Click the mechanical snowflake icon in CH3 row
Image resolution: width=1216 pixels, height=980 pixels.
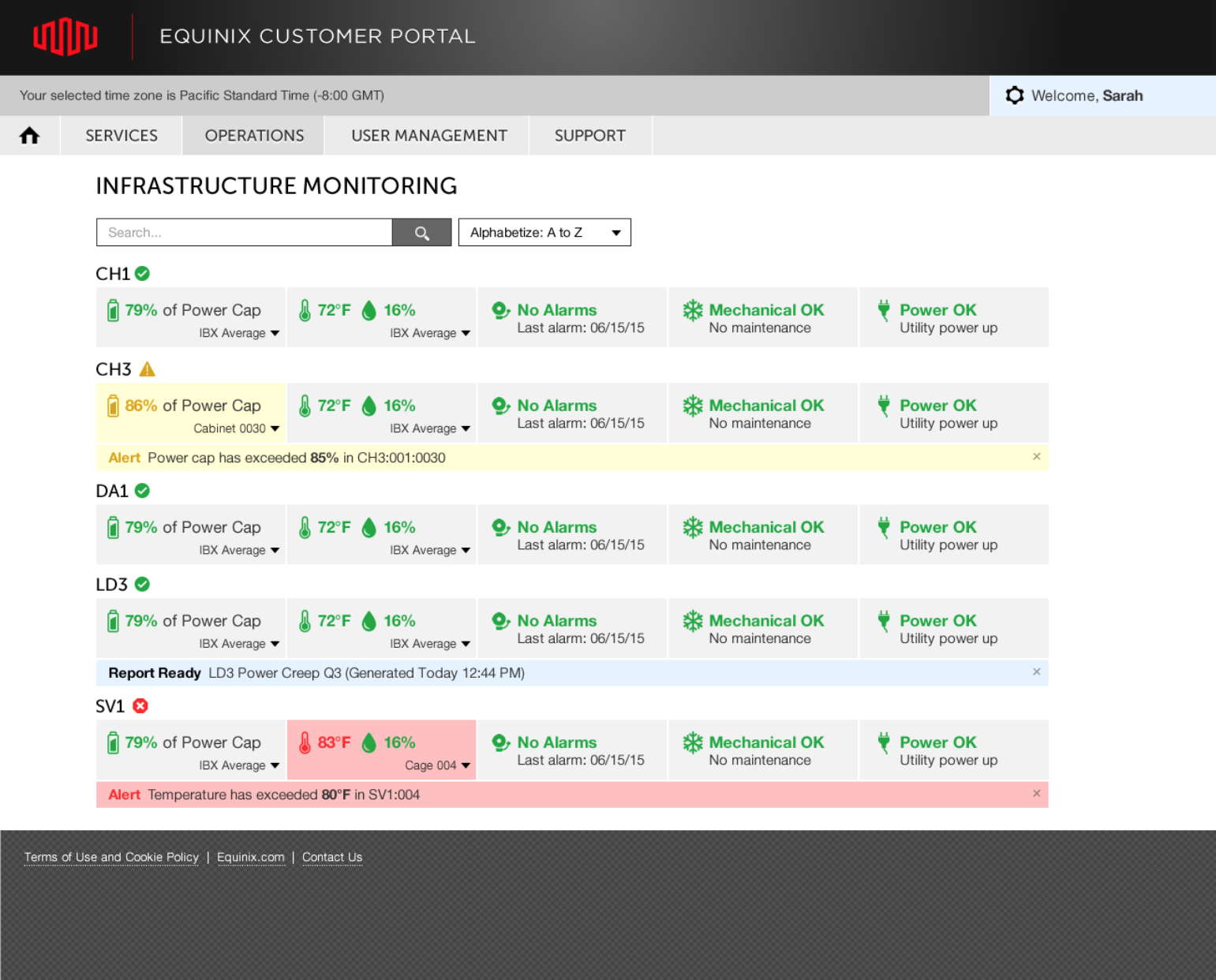(x=693, y=406)
